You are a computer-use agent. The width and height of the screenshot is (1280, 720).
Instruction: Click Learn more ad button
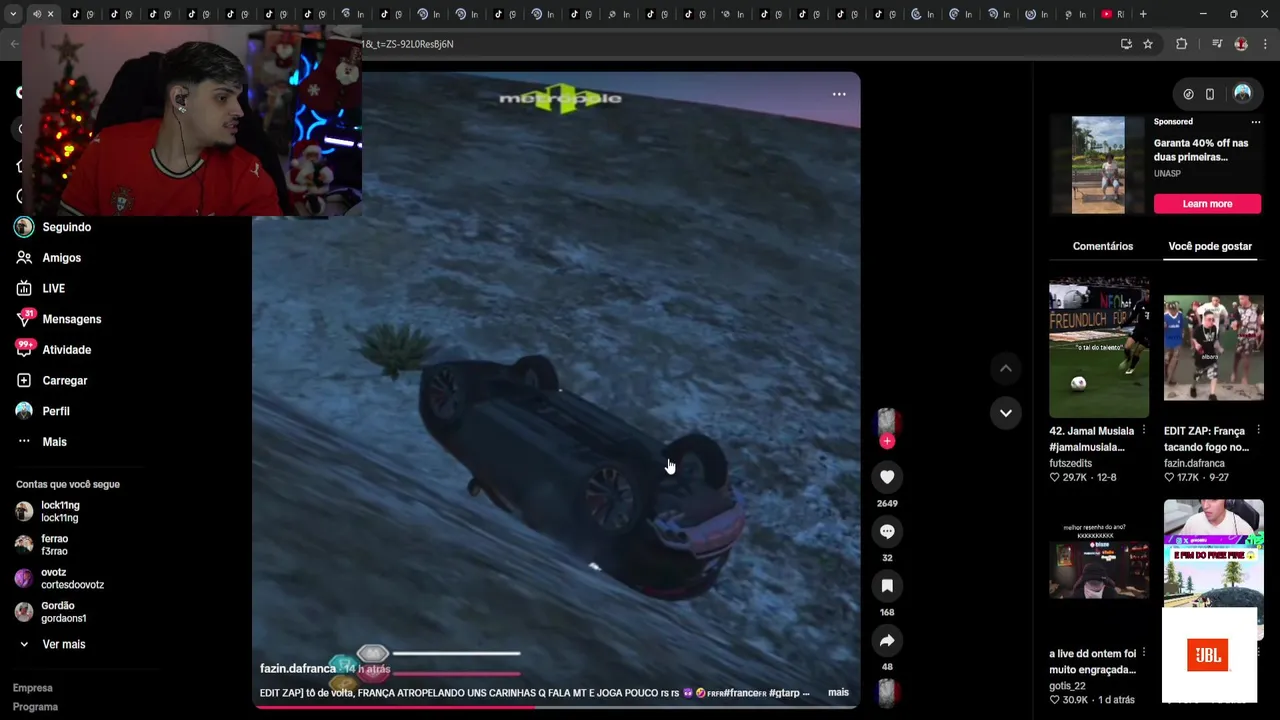tap(1207, 204)
